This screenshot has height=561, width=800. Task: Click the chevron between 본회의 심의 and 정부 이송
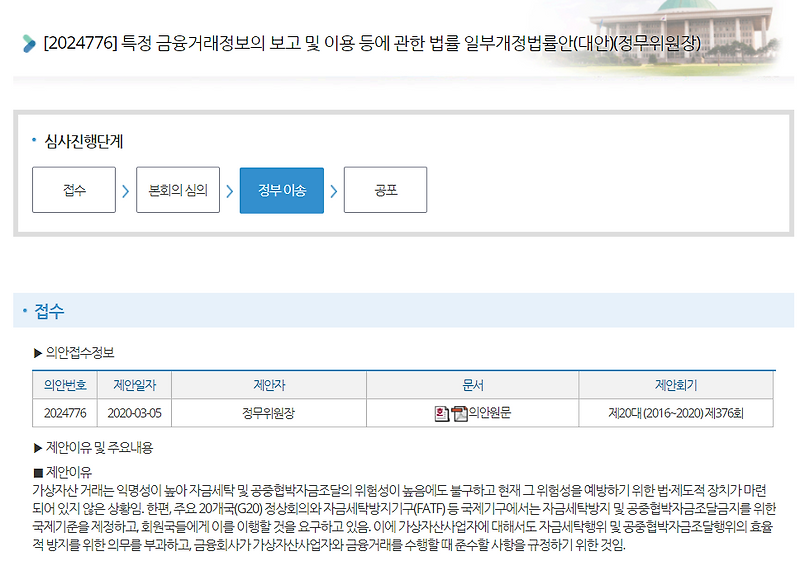coord(230,191)
